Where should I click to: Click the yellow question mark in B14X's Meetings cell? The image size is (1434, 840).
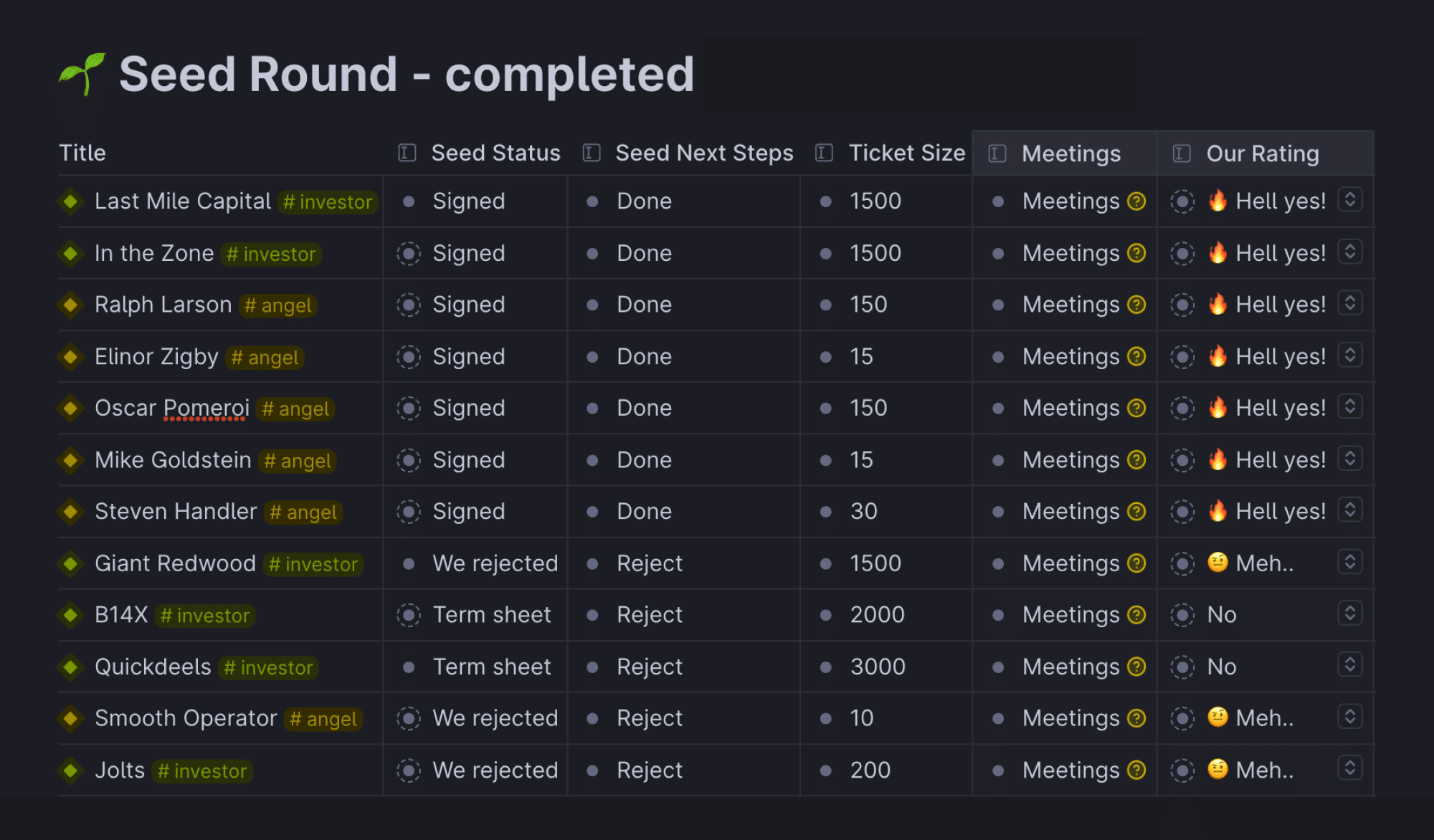tap(1136, 615)
